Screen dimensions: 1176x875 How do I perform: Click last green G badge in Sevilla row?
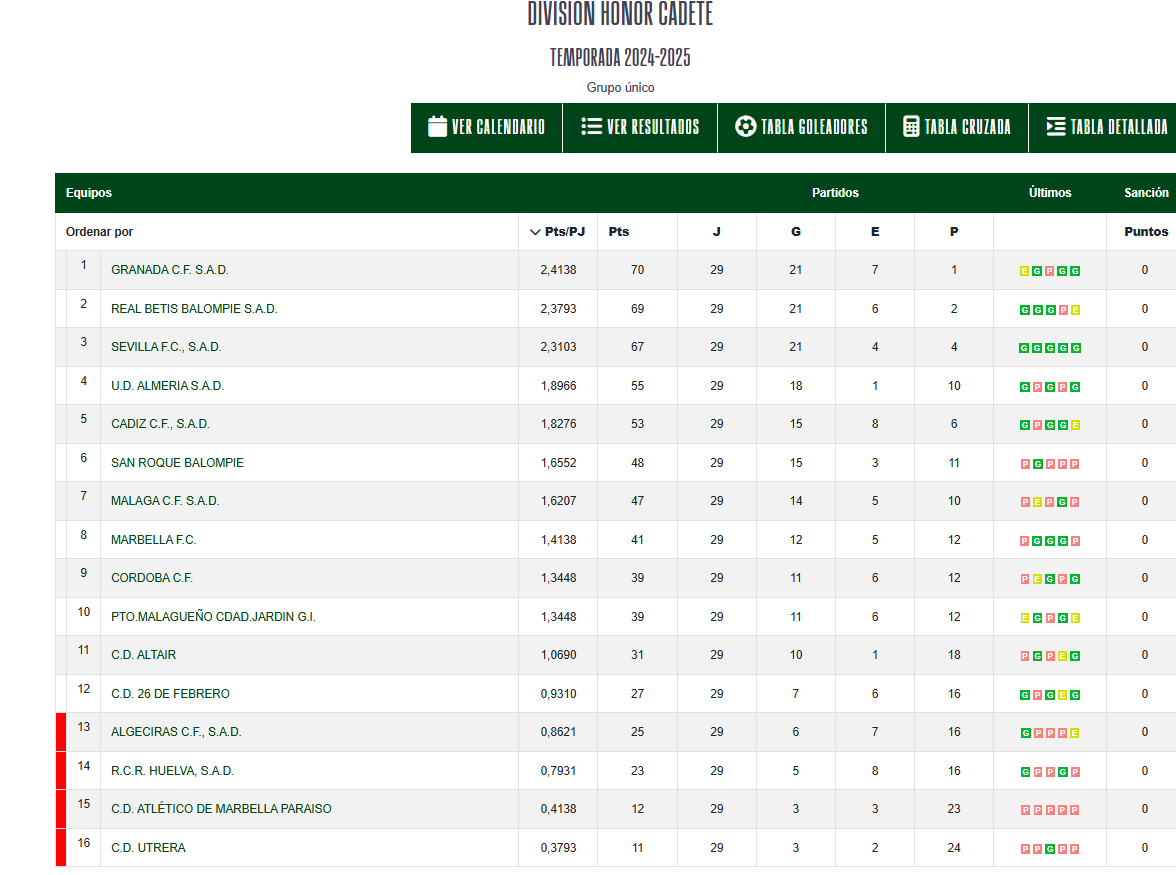pyautogui.click(x=1076, y=349)
